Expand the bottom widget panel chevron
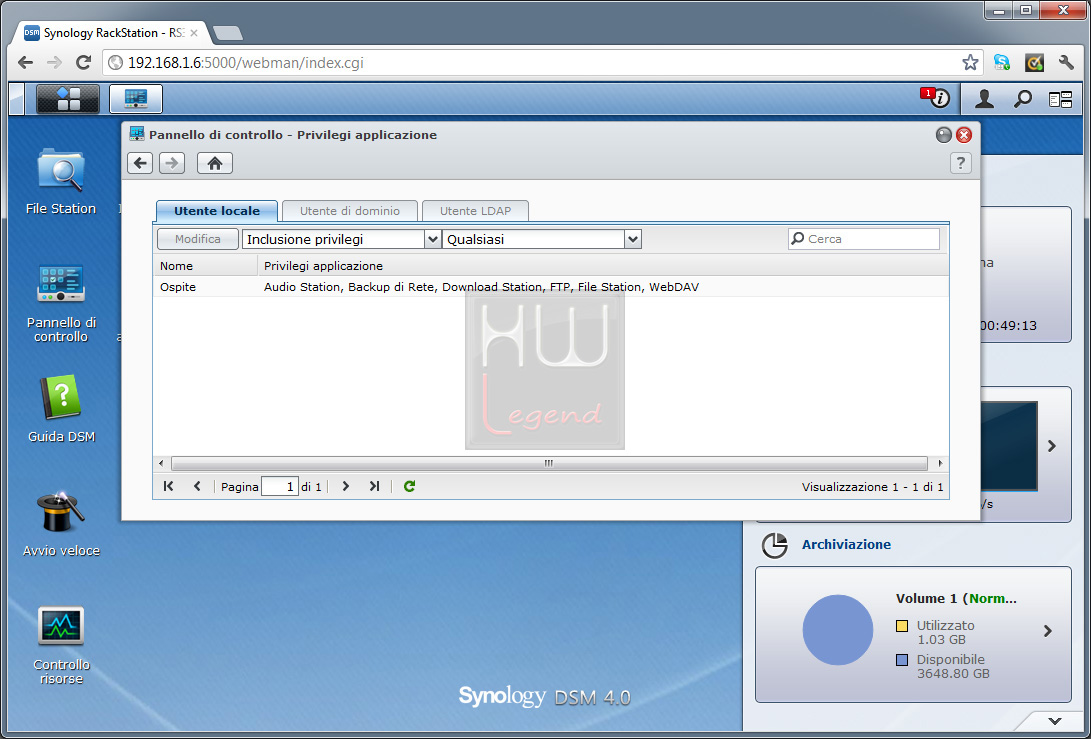1091x739 pixels. pos(1055,721)
